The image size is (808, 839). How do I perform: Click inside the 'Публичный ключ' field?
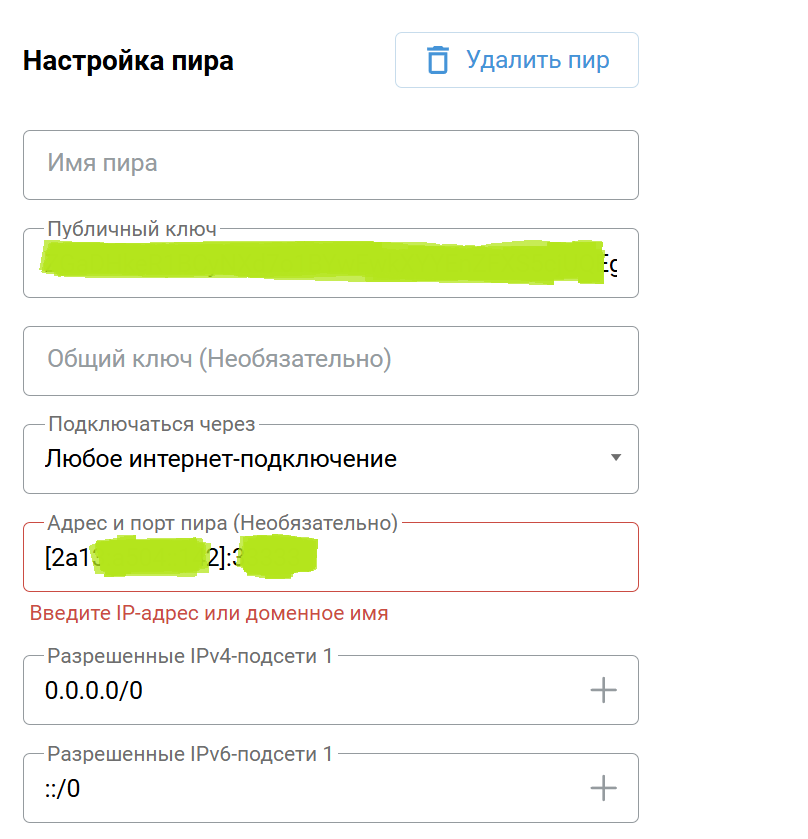pos(331,263)
